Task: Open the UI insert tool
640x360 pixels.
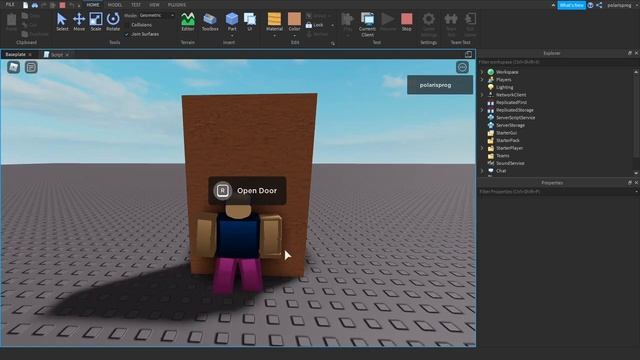Action: (x=249, y=22)
